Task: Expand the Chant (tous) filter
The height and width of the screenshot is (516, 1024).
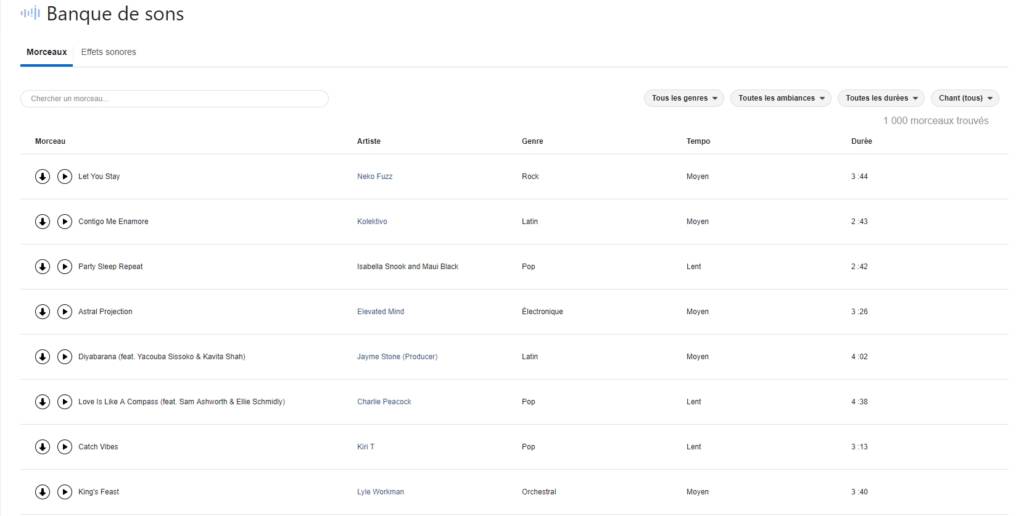Action: tap(965, 98)
